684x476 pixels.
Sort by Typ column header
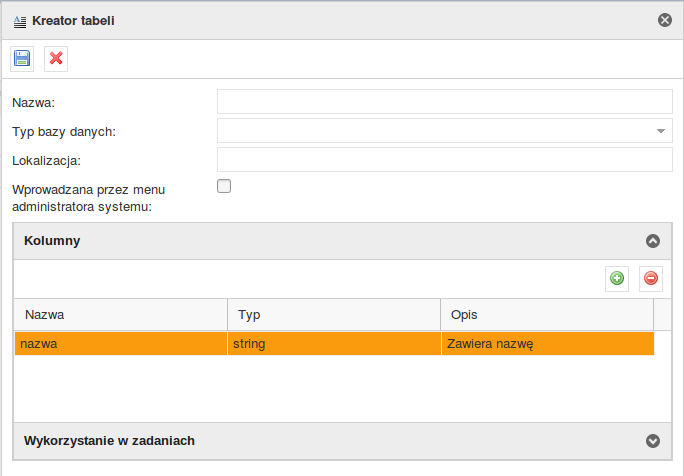[x=334, y=315]
